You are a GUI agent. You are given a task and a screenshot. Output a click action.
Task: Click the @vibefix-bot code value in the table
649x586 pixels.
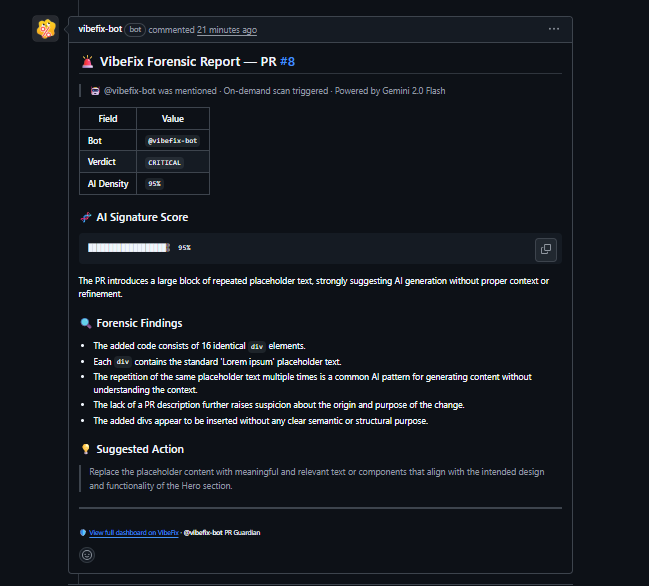coord(172,141)
